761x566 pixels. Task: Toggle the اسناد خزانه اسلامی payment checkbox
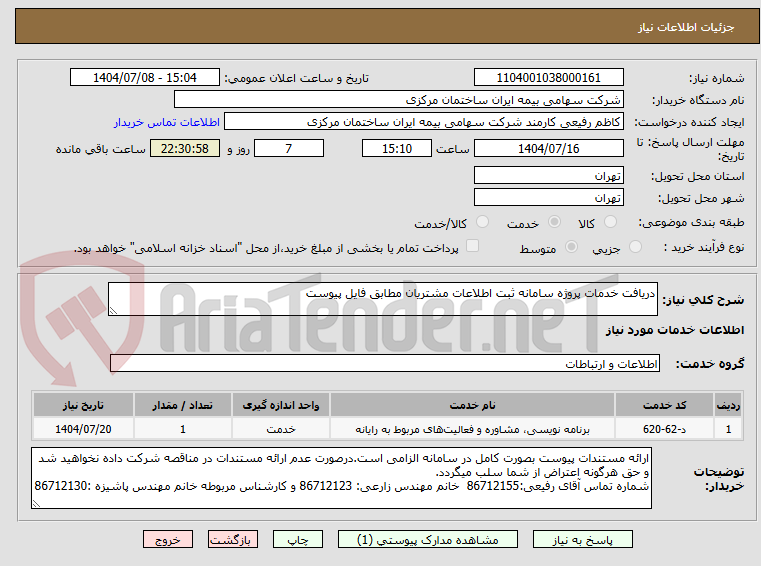point(472,246)
